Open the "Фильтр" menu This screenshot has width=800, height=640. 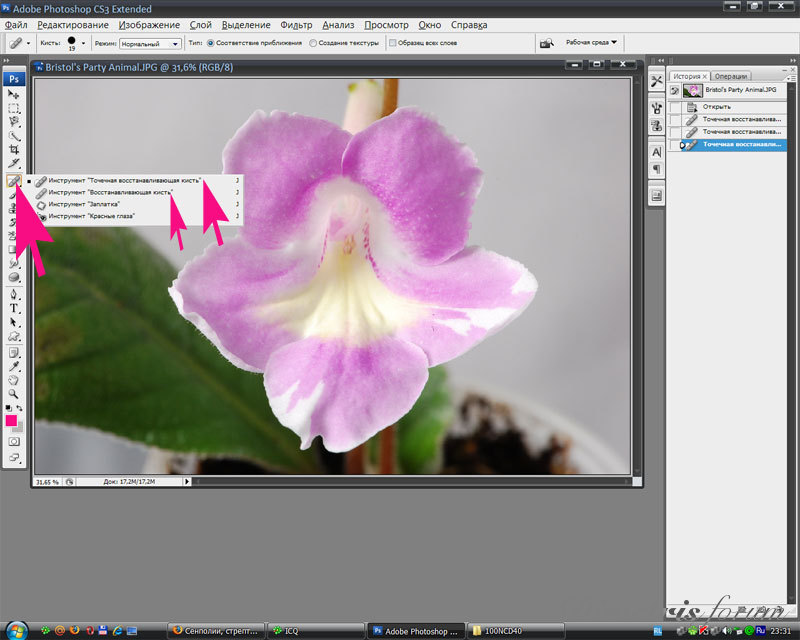click(x=296, y=23)
